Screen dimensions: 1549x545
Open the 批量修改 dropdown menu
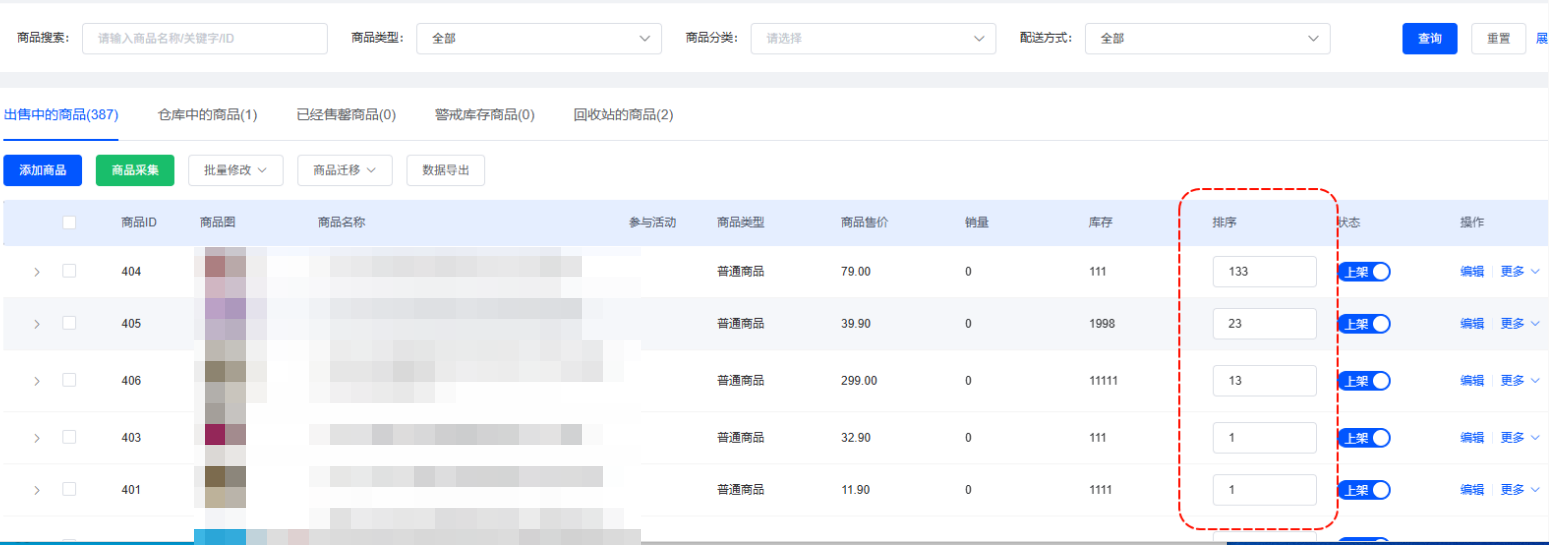[x=236, y=170]
